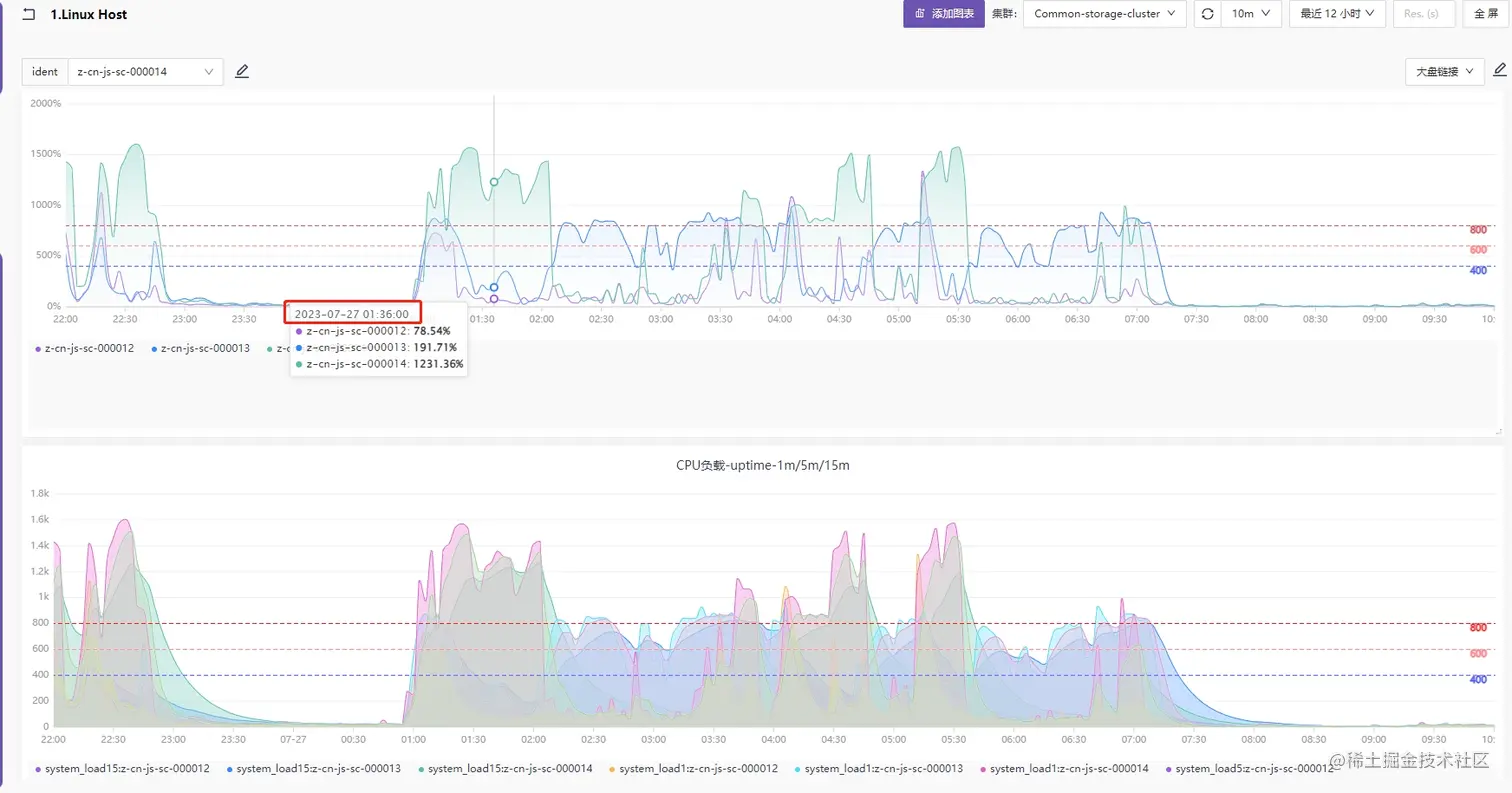Screen dimensions: 1512x793
Task: Click the resize handle at chart panel corner
Action: (1498, 431)
